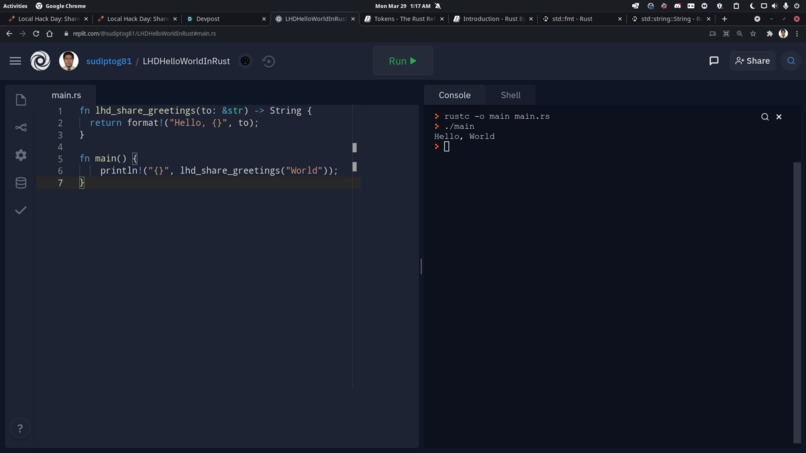The width and height of the screenshot is (806, 453).
Task: Go back with browser back arrow
Action: (x=9, y=33)
